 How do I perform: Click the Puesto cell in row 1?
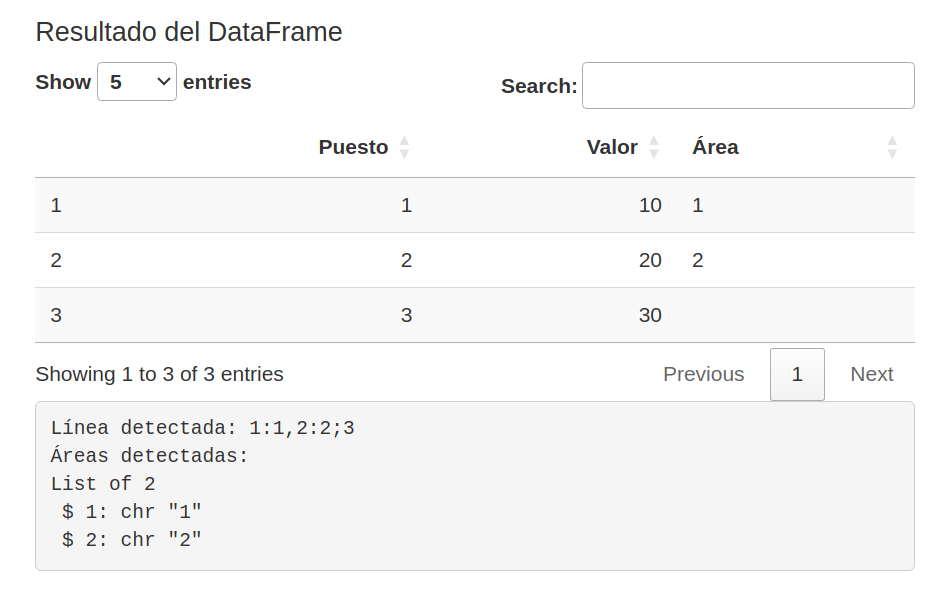click(406, 205)
